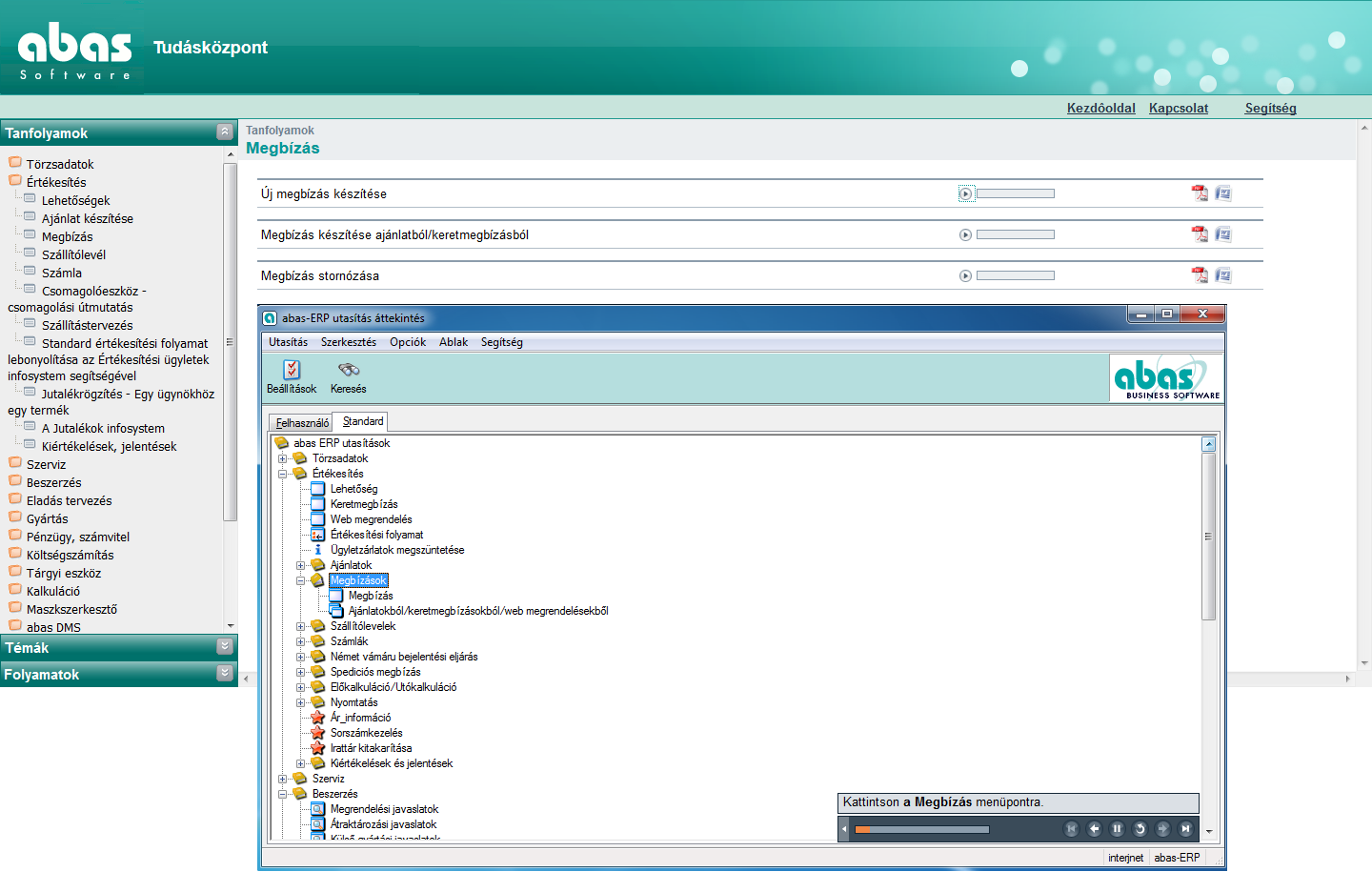Image resolution: width=1372 pixels, height=872 pixels.
Task: Switch to the Standard tab
Action: tap(363, 421)
